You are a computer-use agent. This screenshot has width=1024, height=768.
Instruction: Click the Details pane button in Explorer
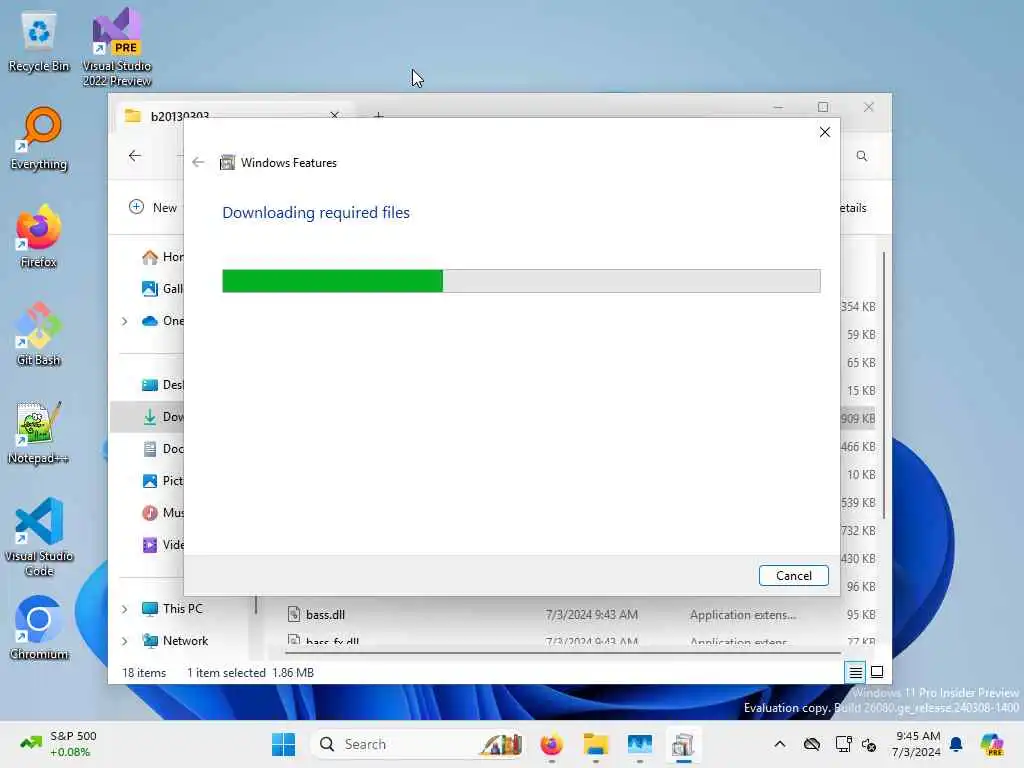pyautogui.click(x=853, y=208)
